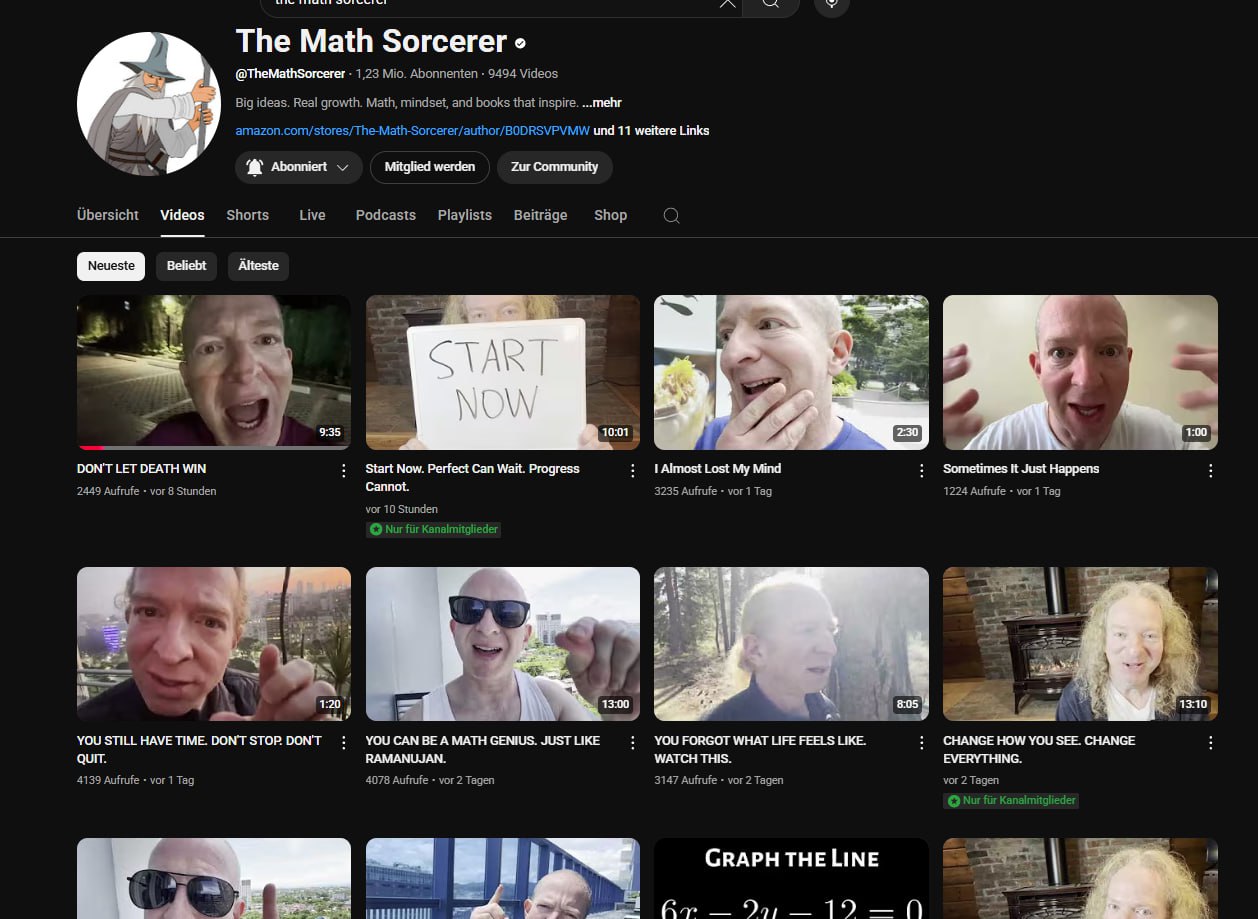Click the Mitglied werden button

click(430, 167)
